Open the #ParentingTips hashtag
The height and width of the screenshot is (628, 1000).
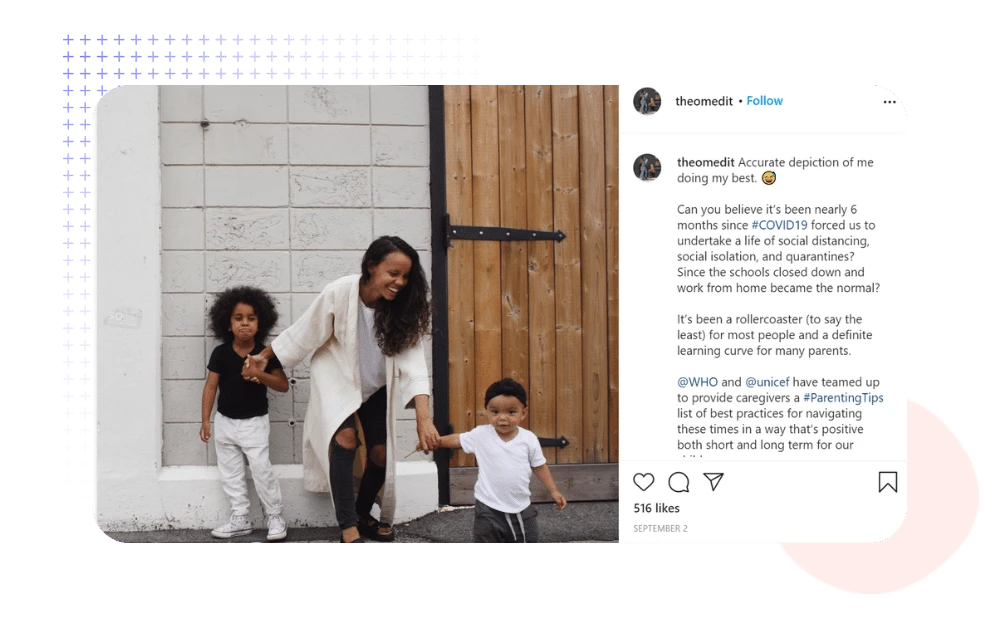843,398
